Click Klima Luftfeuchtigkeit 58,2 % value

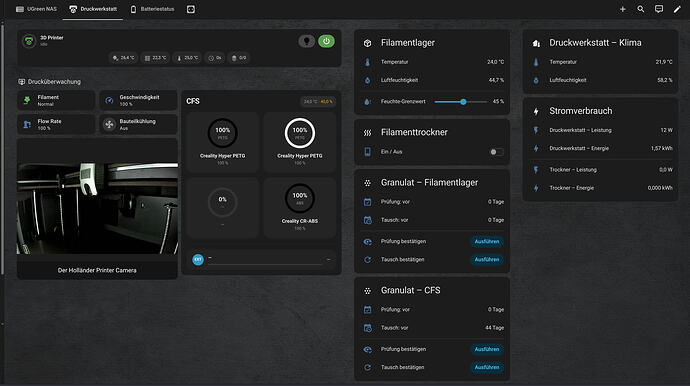(x=665, y=80)
